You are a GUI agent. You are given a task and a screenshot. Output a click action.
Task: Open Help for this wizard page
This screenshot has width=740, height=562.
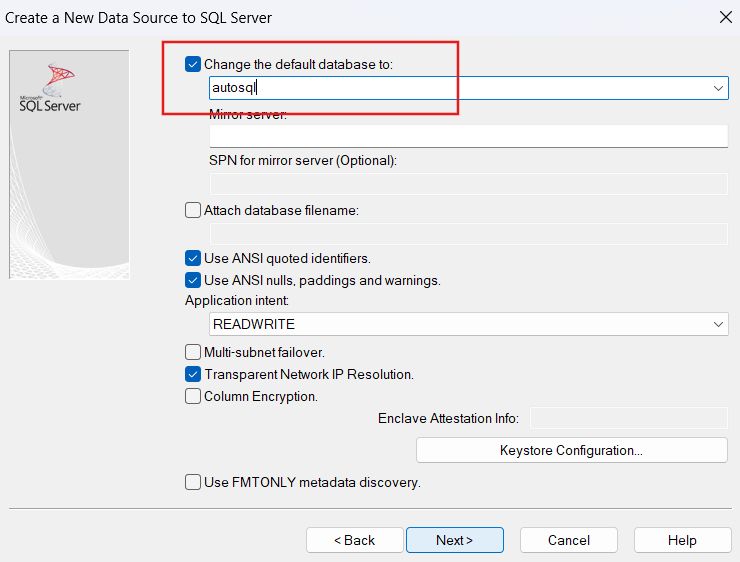(x=682, y=540)
